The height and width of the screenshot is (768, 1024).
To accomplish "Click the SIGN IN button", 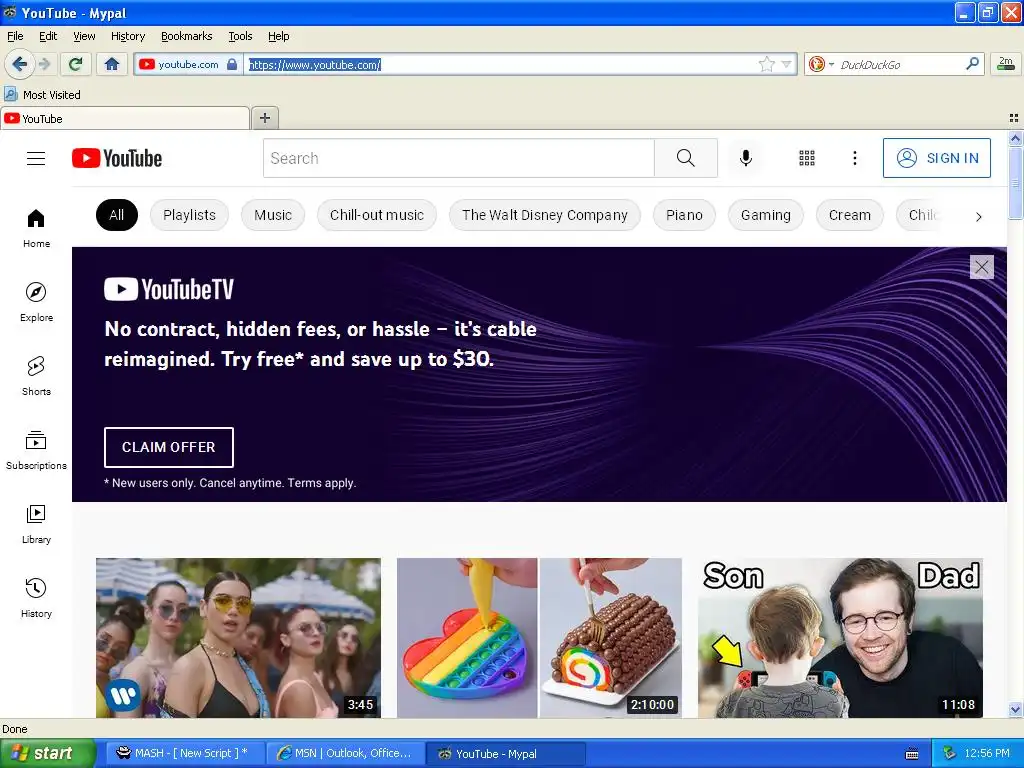I will (936, 158).
